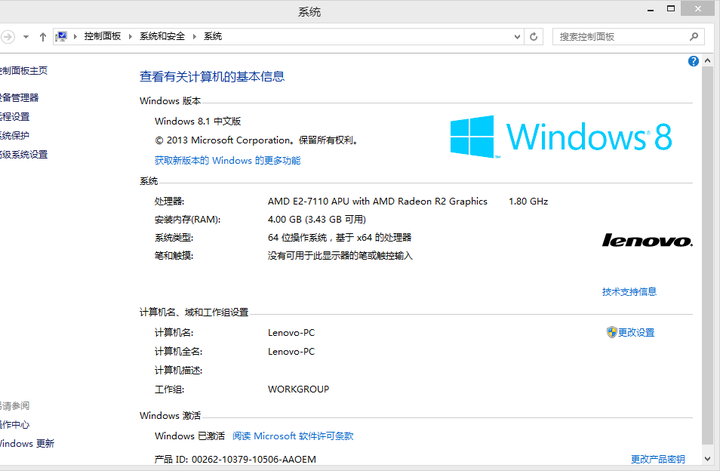Select 系统和安全 in the breadcrumb

(x=162, y=36)
